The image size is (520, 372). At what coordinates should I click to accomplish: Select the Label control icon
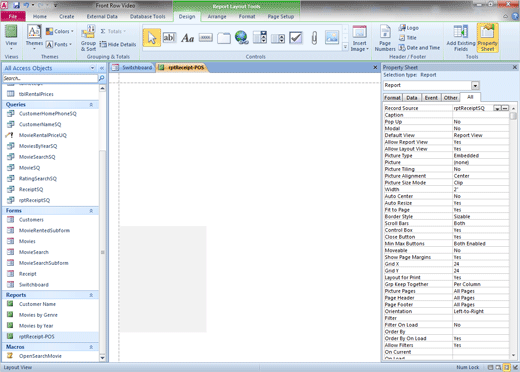click(x=188, y=38)
